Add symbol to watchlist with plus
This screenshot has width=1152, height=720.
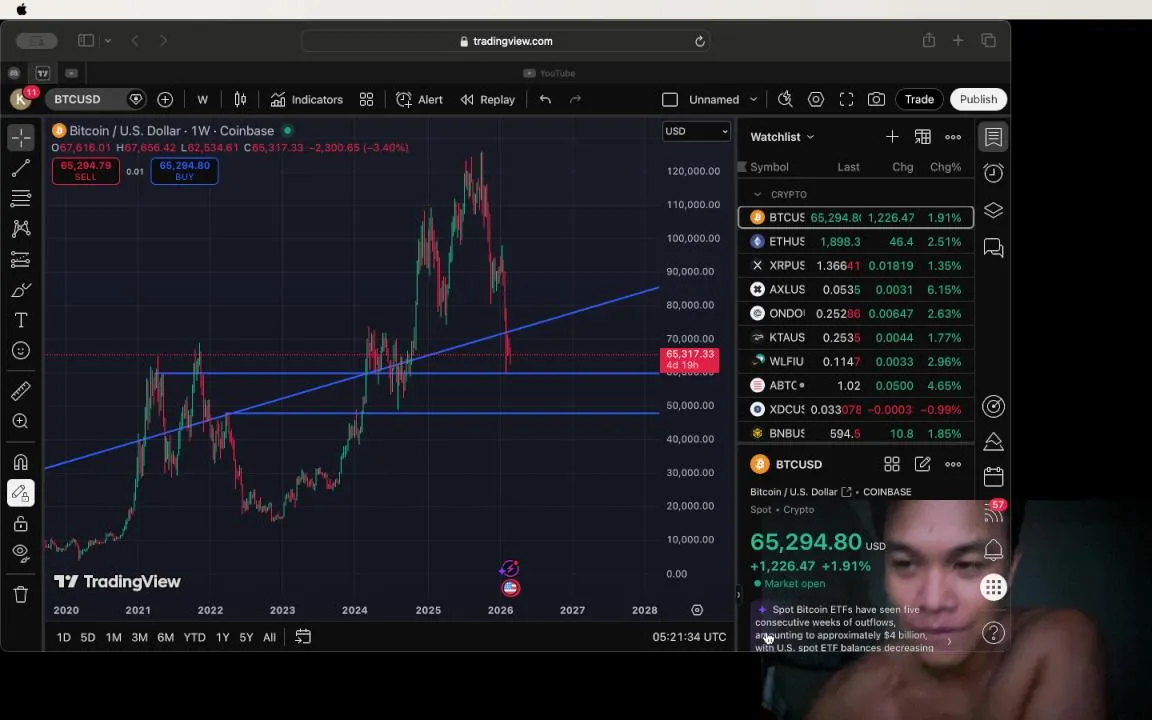(892, 137)
